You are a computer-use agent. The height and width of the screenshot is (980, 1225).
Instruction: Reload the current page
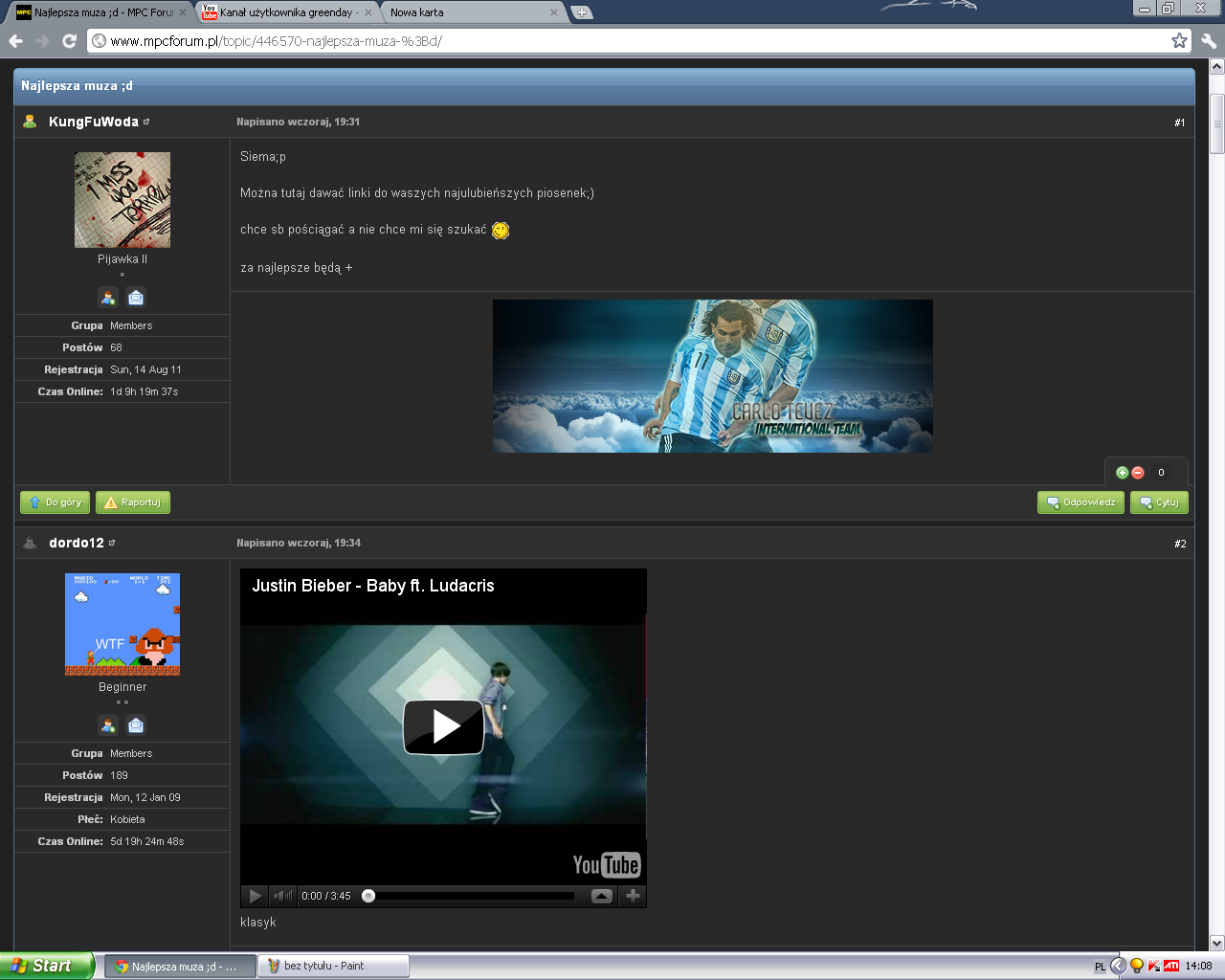pyautogui.click(x=69, y=41)
